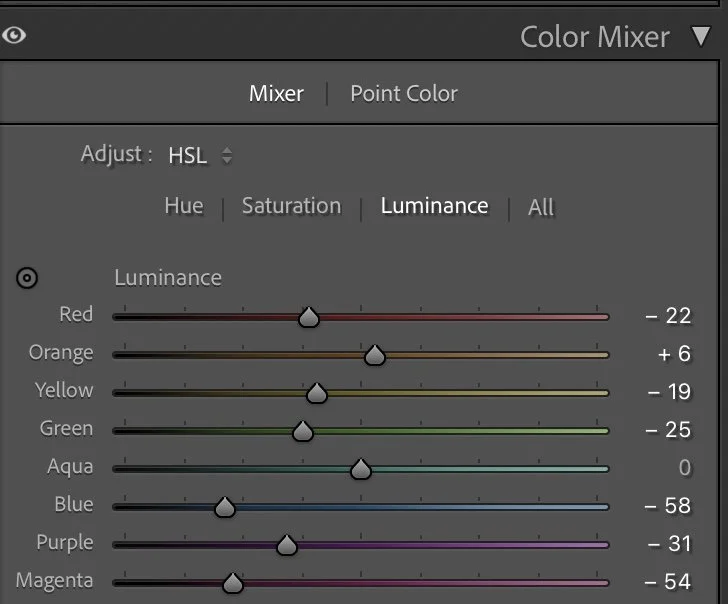728x604 pixels.
Task: Select the Hue tab
Action: (x=184, y=206)
